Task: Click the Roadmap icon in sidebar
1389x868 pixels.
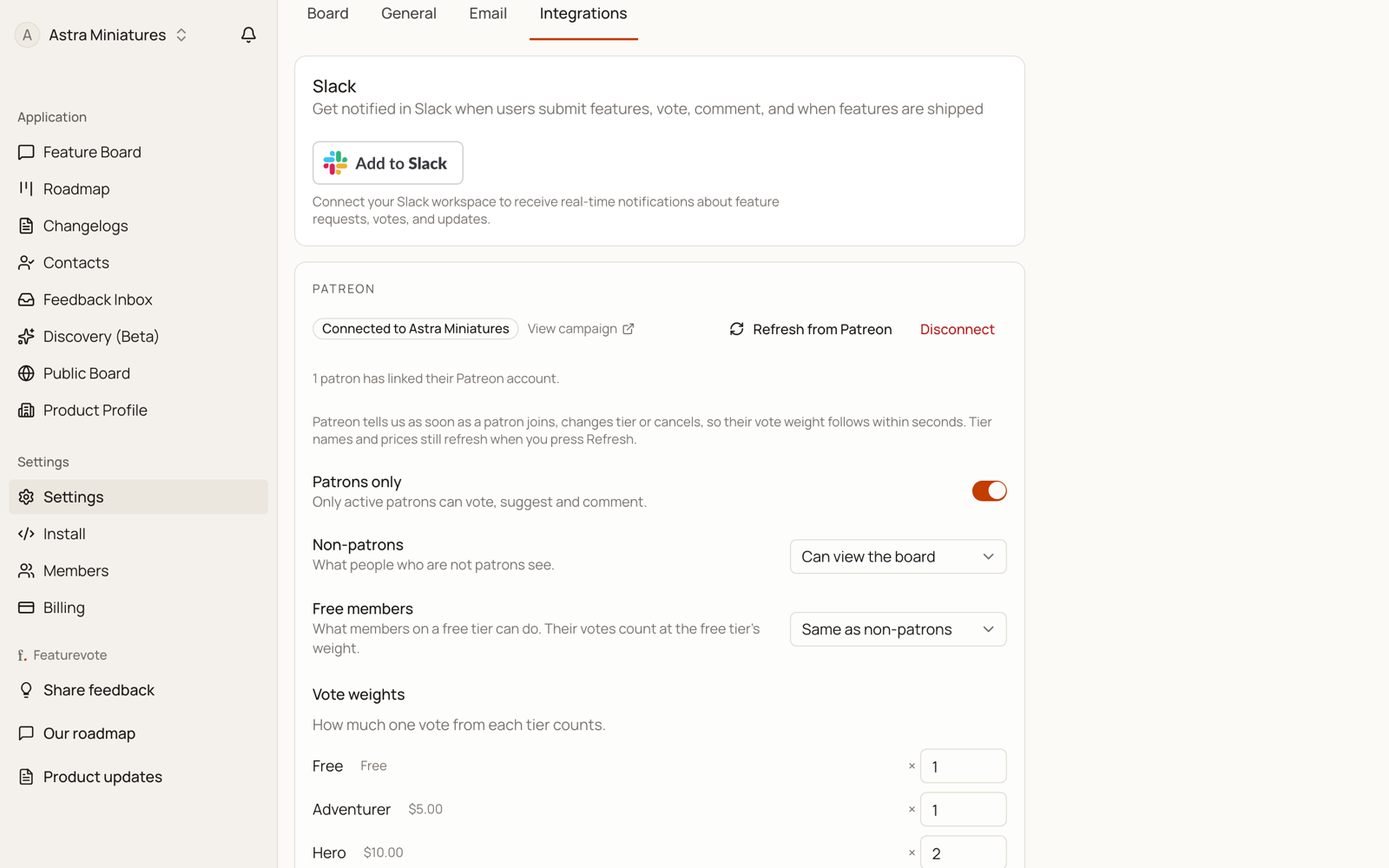Action: 26,188
